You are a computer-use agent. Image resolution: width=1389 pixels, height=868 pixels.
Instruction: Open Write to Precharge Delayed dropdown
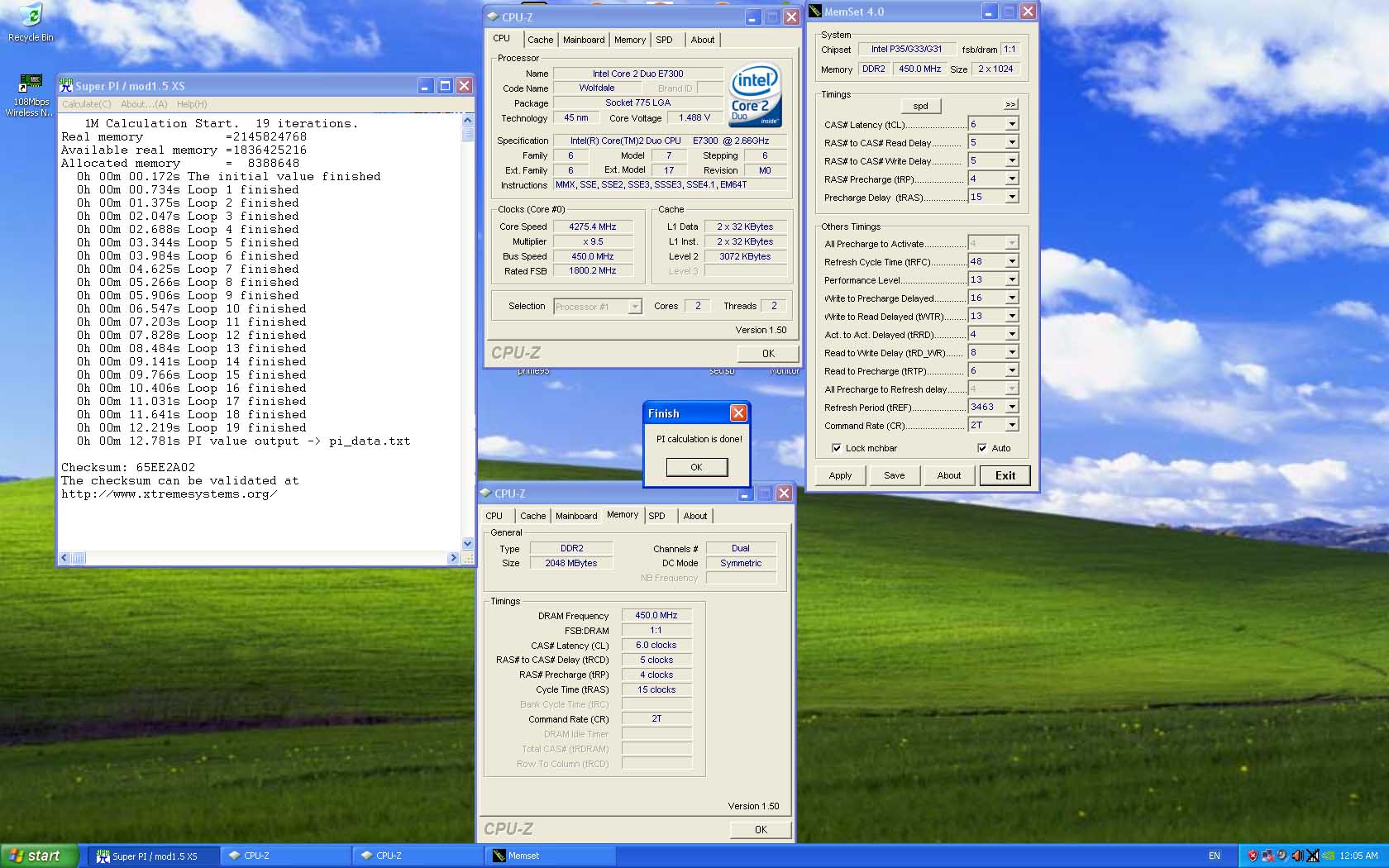tap(1011, 298)
